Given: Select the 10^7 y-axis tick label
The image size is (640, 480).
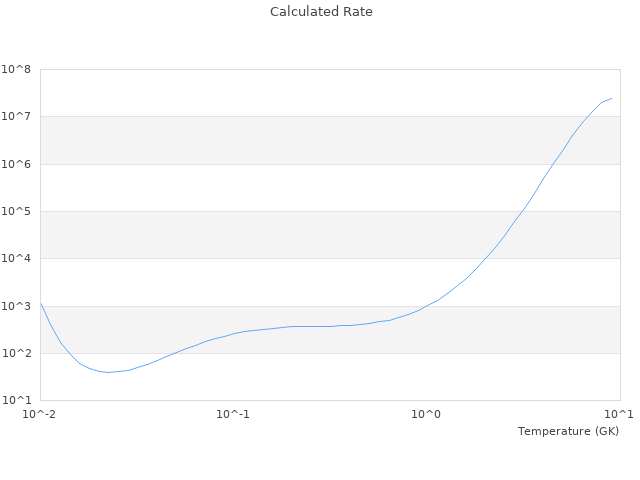Looking at the screenshot, I should point(17,117).
